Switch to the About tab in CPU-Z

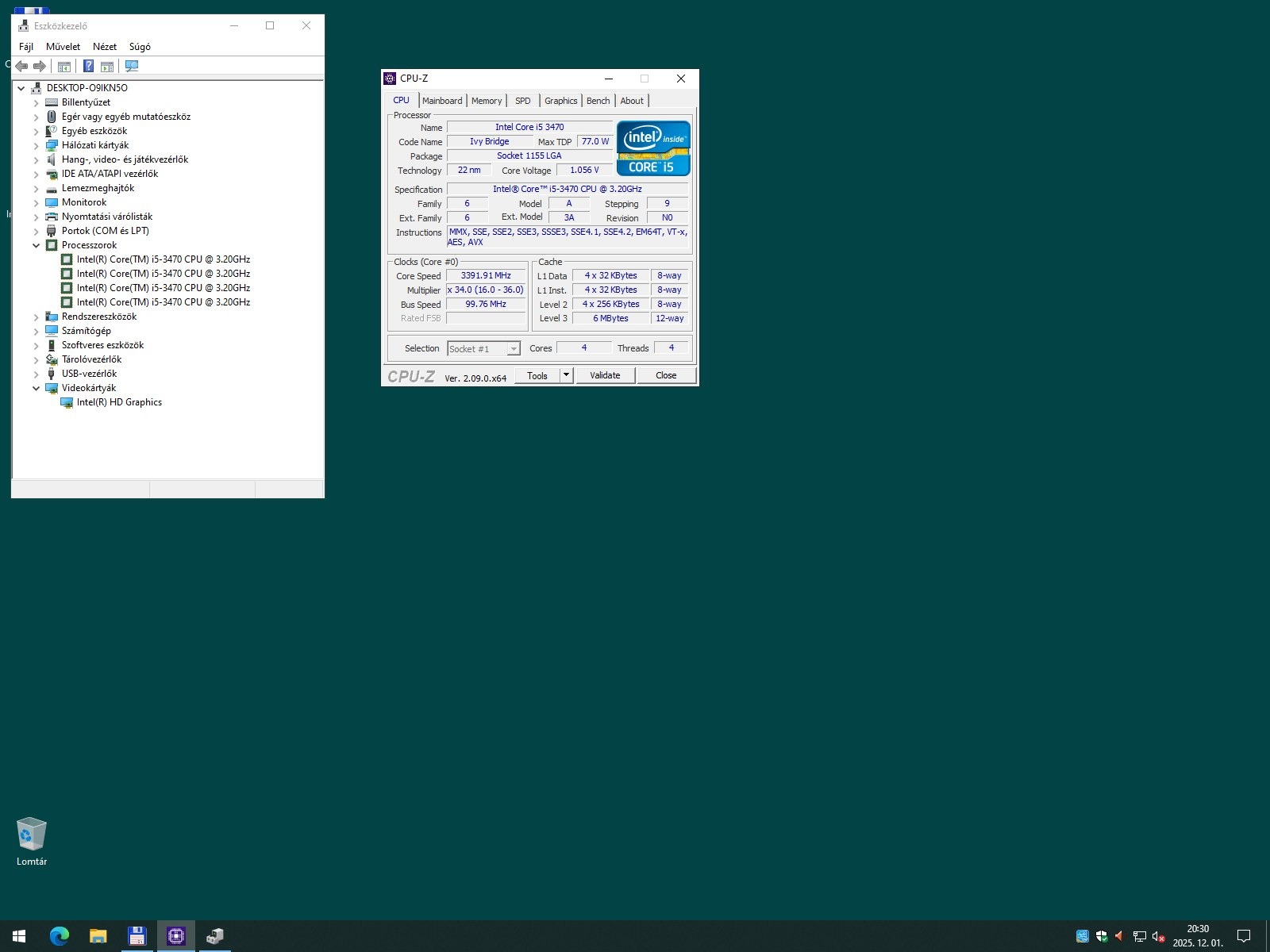click(x=632, y=101)
